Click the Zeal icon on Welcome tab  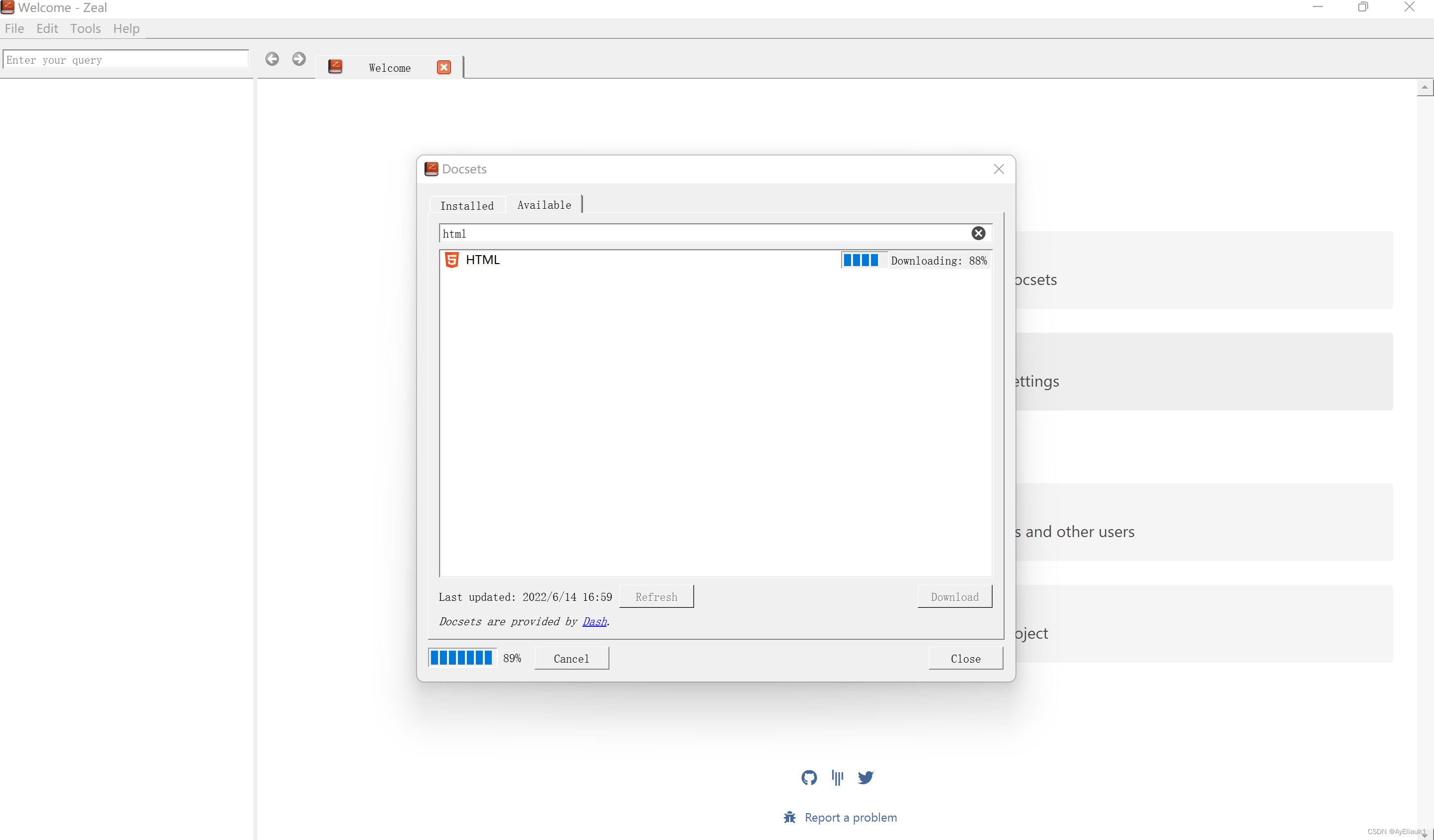tap(335, 67)
